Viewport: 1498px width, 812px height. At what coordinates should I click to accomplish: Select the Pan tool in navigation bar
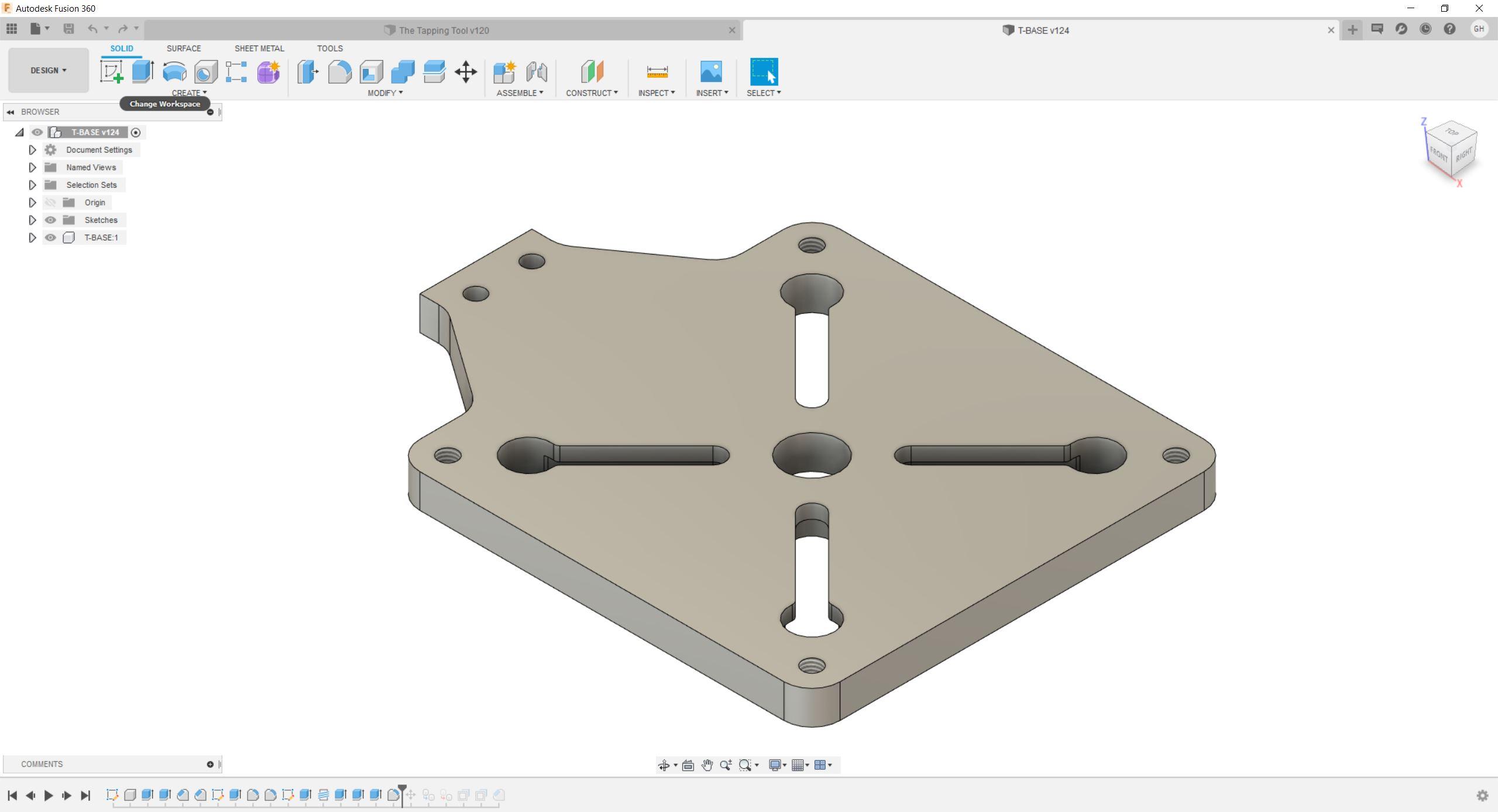pyautogui.click(x=707, y=765)
